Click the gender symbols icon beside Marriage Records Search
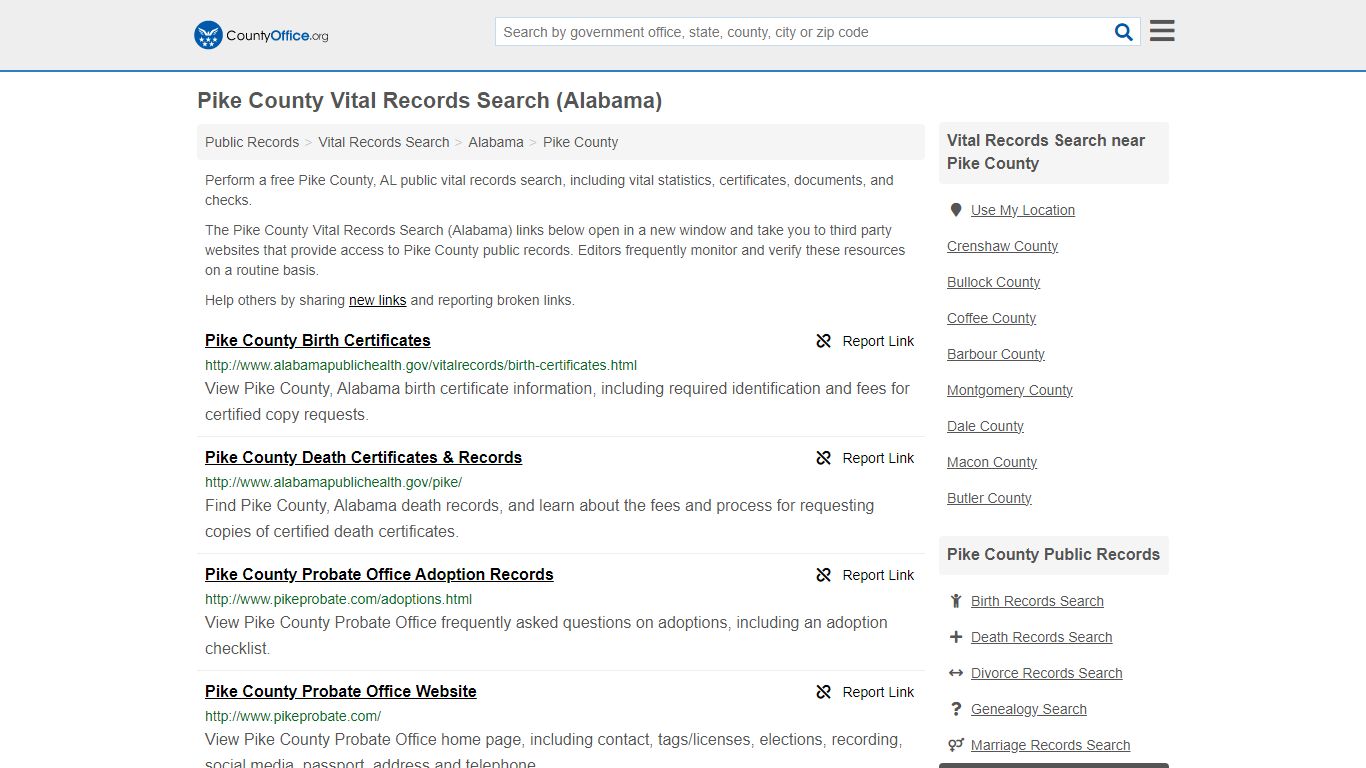 coord(956,745)
